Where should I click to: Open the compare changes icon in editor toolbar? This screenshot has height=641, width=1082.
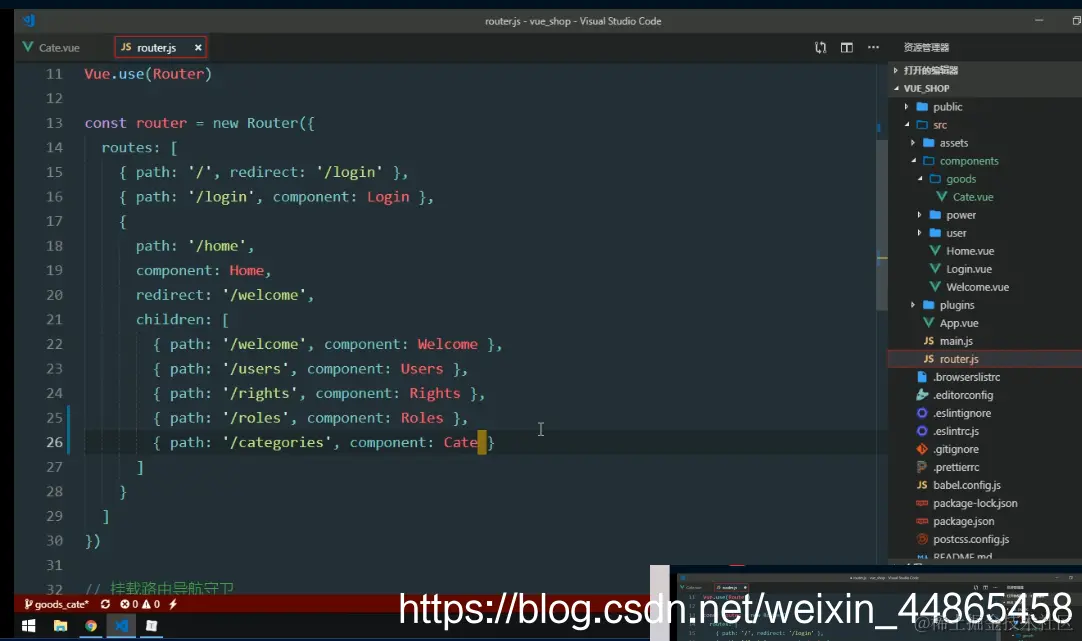click(x=820, y=48)
